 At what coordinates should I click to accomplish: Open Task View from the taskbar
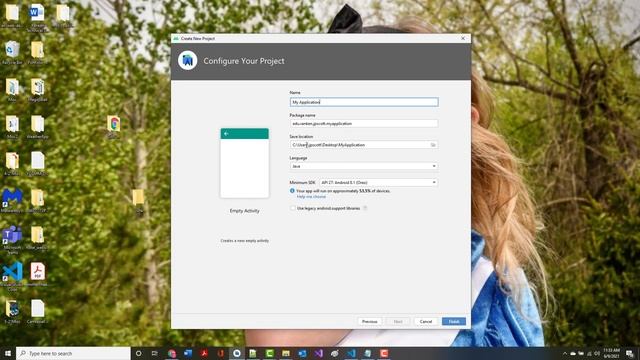(x=155, y=353)
